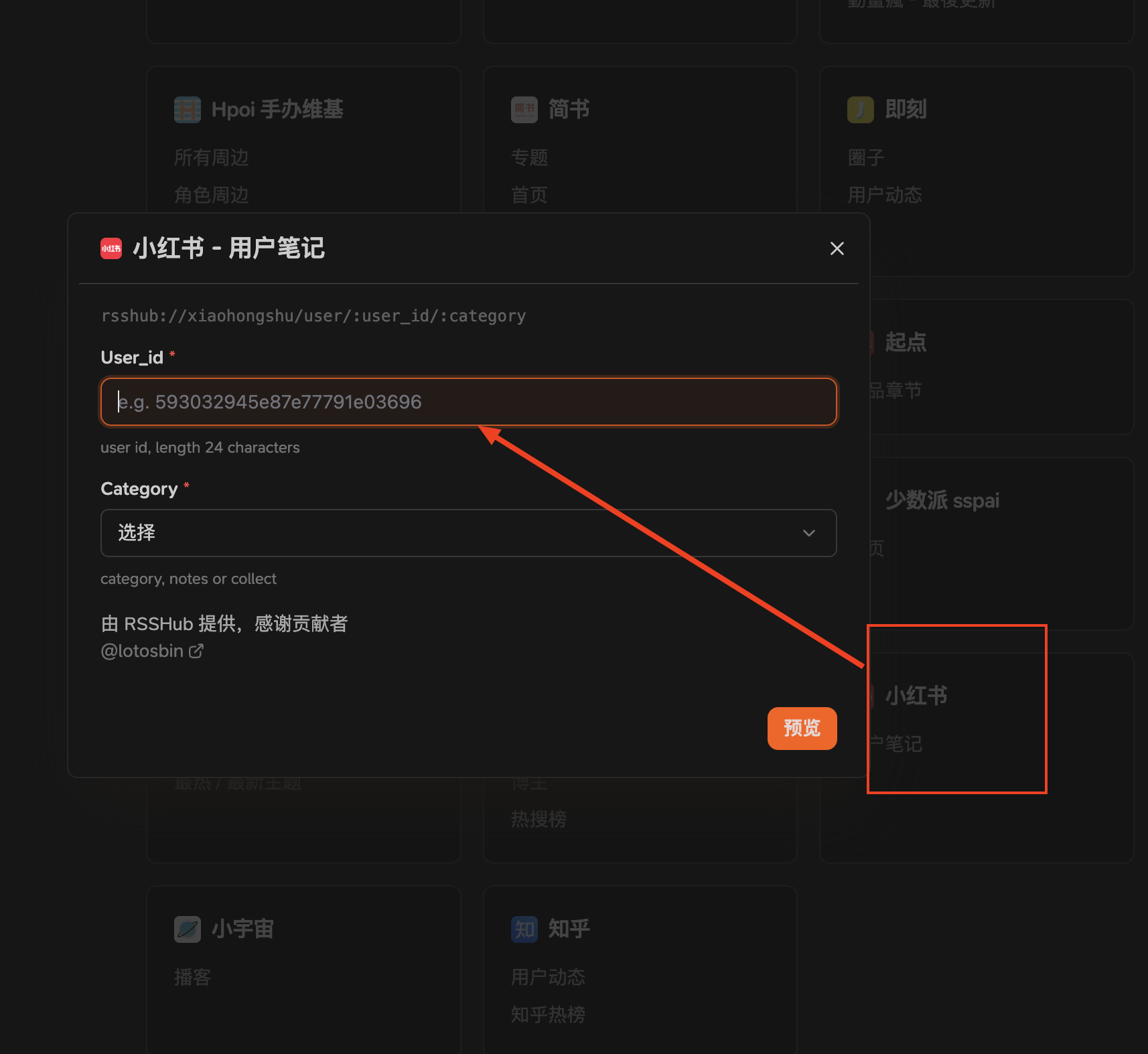Image resolution: width=1148 pixels, height=1054 pixels.
Task: Click the 知乎 card title
Action: coord(569,929)
